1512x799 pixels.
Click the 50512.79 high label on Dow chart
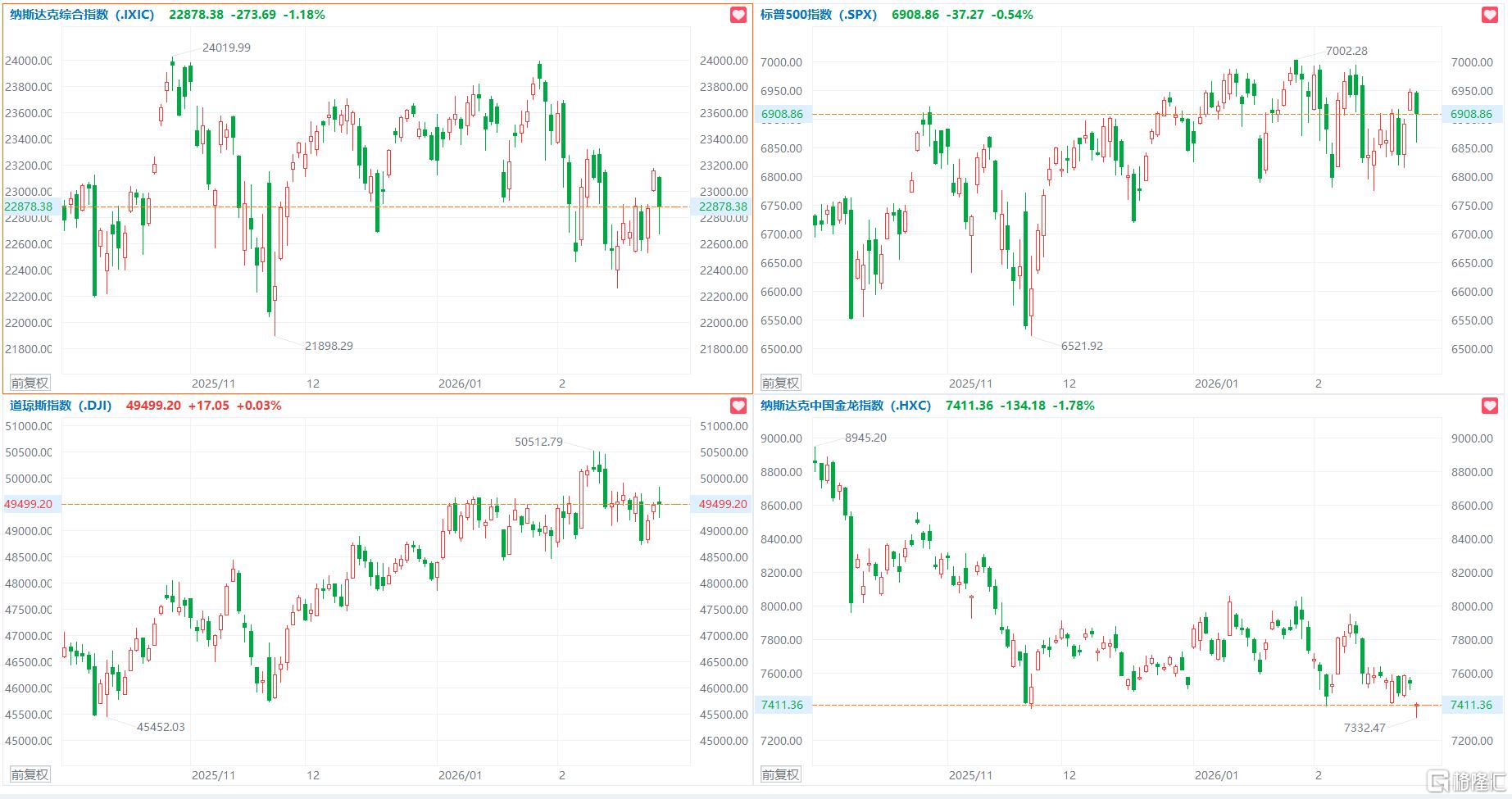pos(538,442)
